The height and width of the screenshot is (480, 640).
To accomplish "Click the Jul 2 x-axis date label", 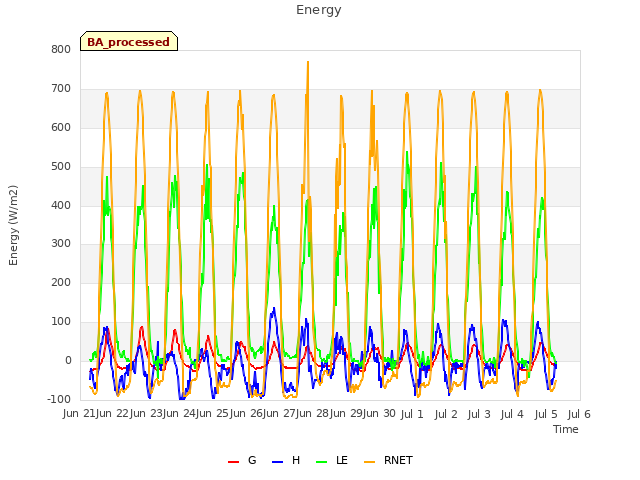I will tap(446, 414).
